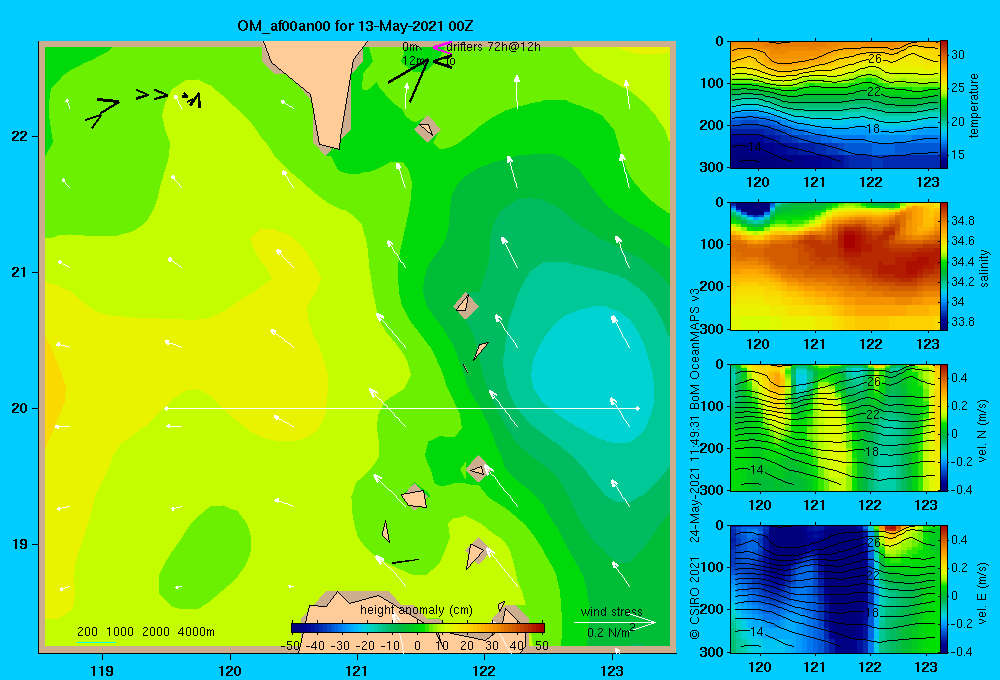
Task: Click the '2000' depth contour legend entry
Action: [x=156, y=632]
